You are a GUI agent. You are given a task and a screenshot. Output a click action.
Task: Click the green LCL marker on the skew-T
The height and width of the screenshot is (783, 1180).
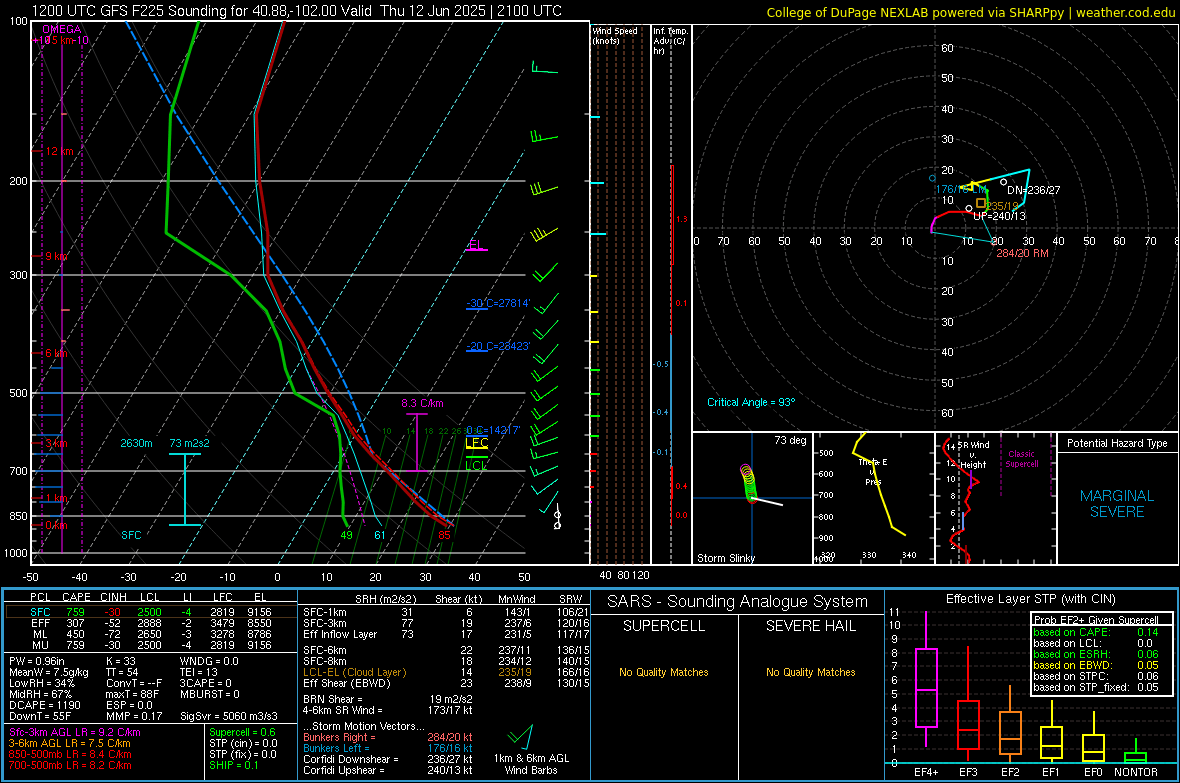pyautogui.click(x=476, y=465)
